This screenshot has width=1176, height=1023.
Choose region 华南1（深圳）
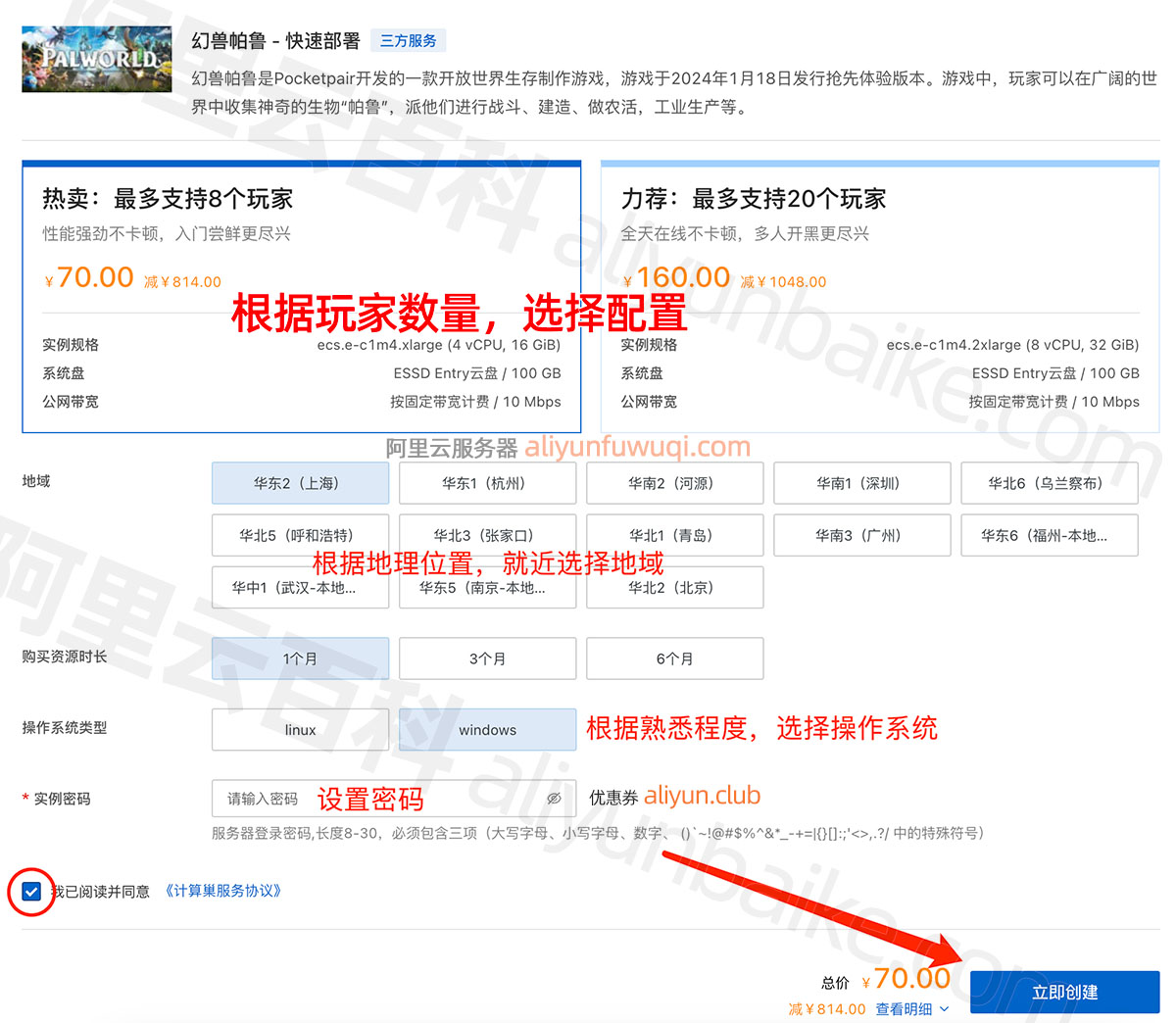pos(861,483)
